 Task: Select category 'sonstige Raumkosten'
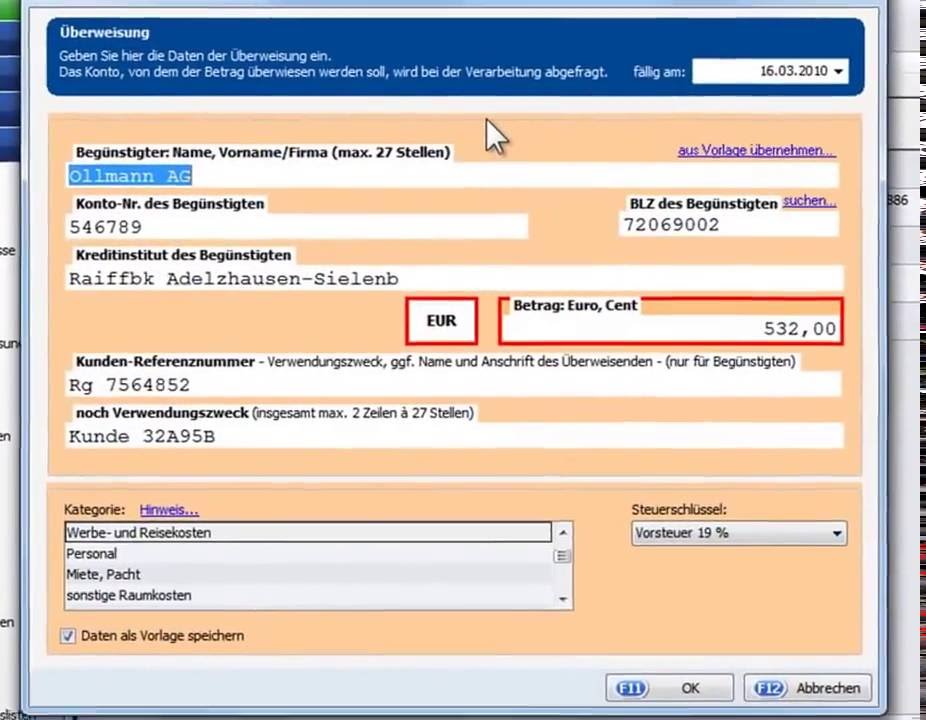click(x=308, y=595)
